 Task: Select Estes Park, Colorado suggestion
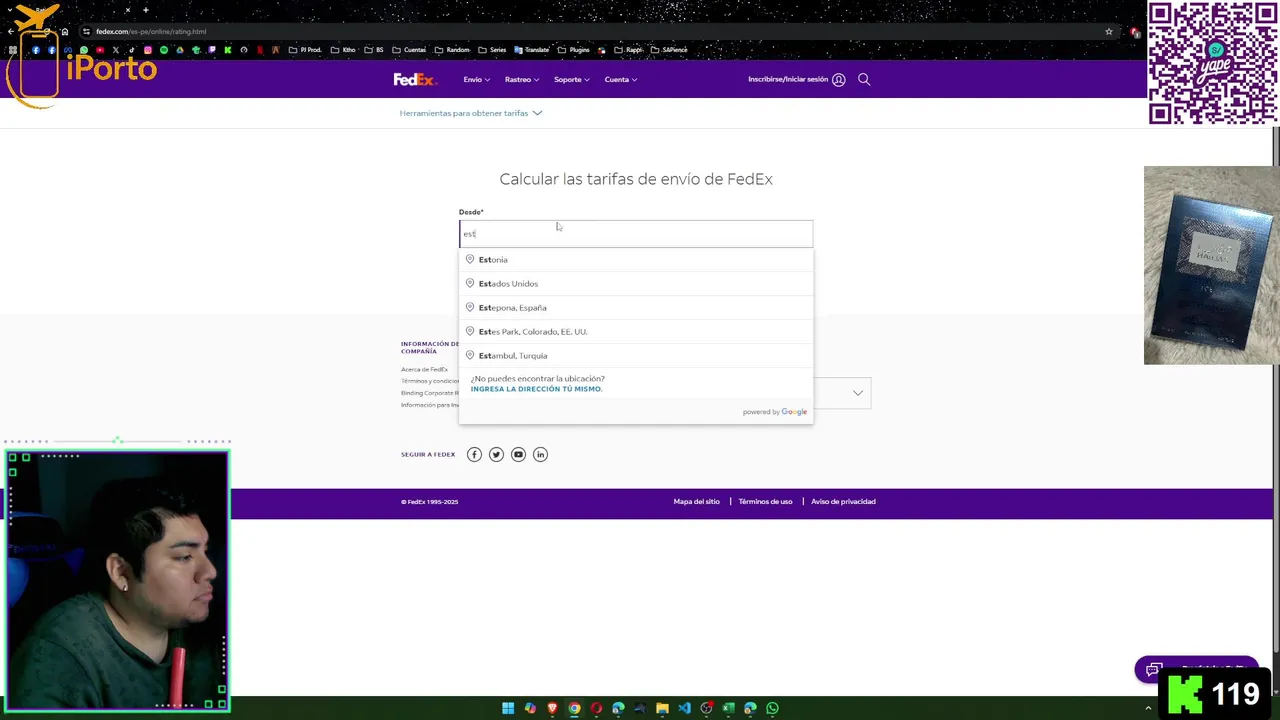point(636,331)
